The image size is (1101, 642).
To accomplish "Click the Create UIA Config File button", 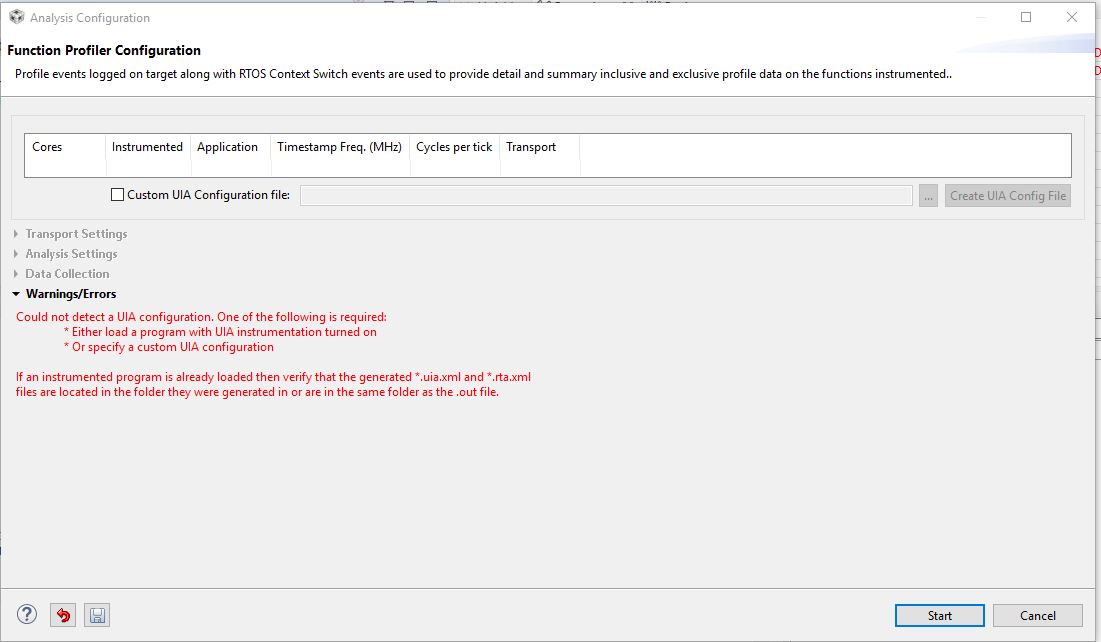I will pyautogui.click(x=1007, y=196).
